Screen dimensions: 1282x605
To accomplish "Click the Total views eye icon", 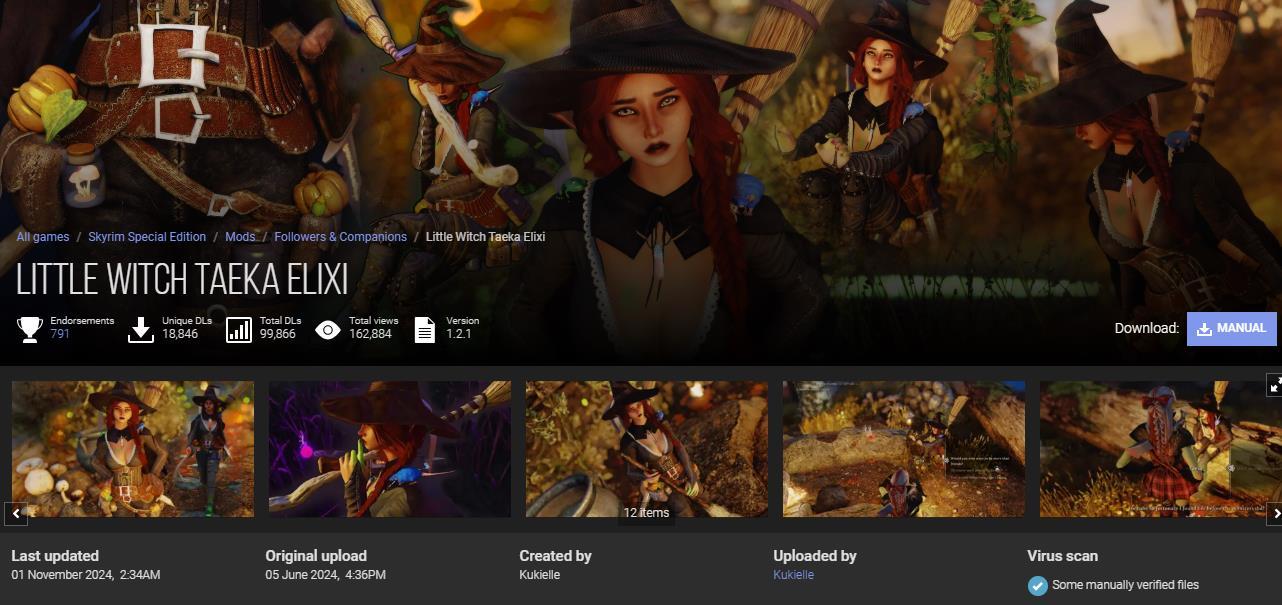I will 328,329.
